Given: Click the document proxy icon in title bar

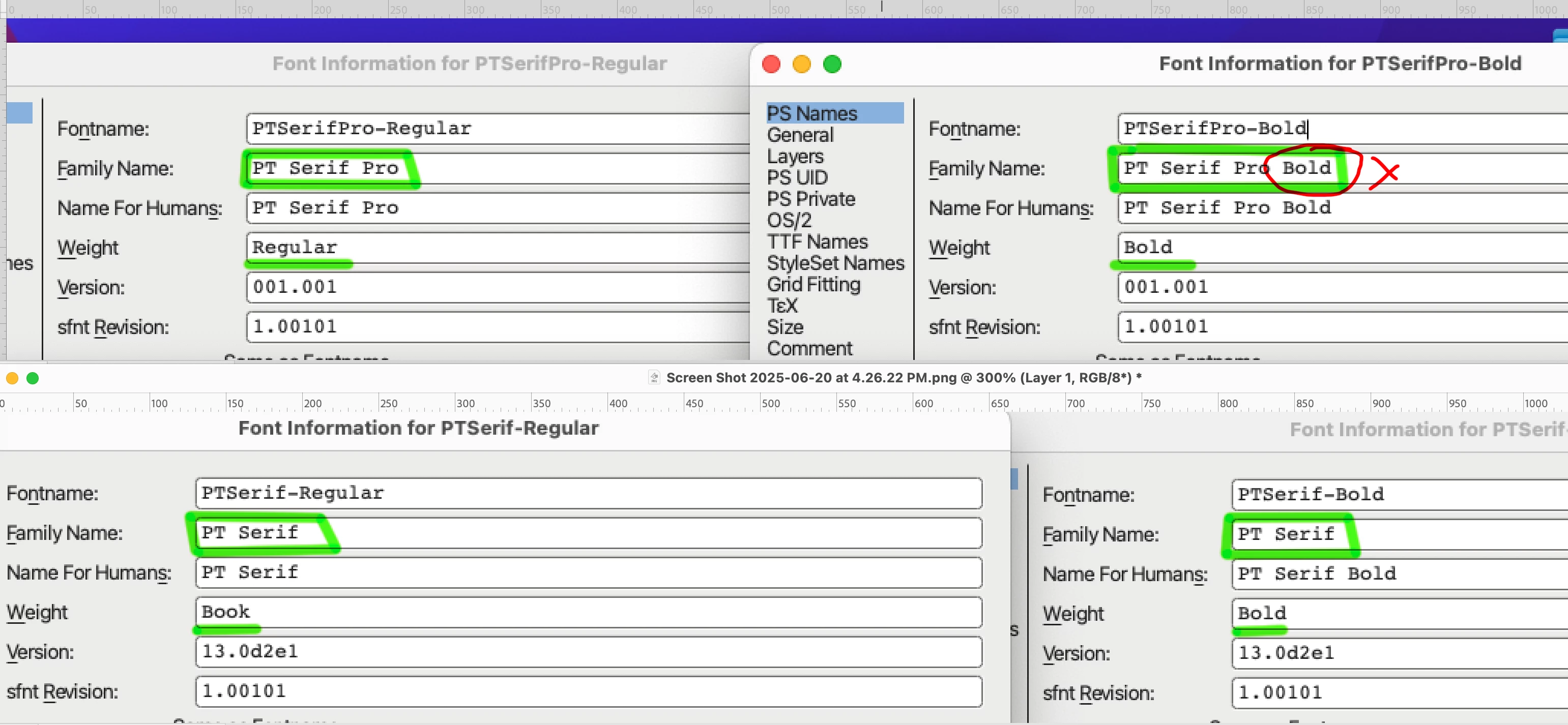Looking at the screenshot, I should coord(654,378).
